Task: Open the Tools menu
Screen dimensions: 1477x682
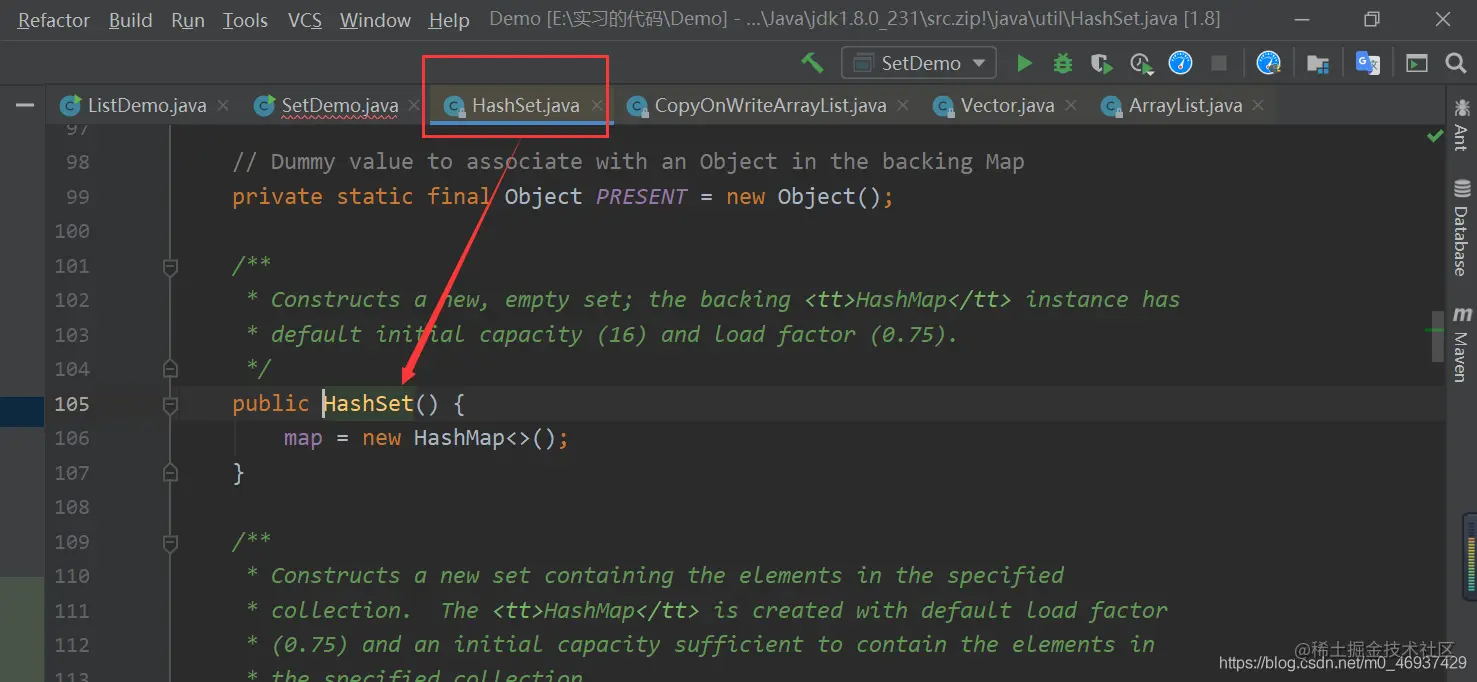Action: pos(245,20)
